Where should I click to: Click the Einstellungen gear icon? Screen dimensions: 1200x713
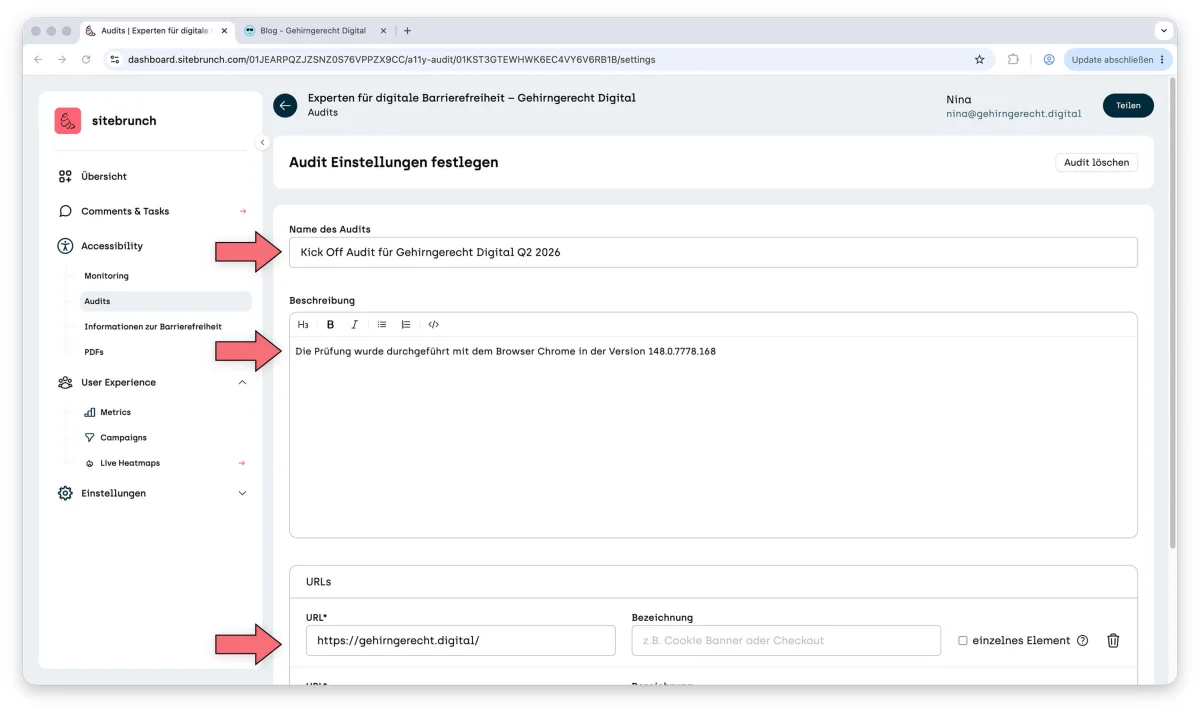click(x=65, y=493)
